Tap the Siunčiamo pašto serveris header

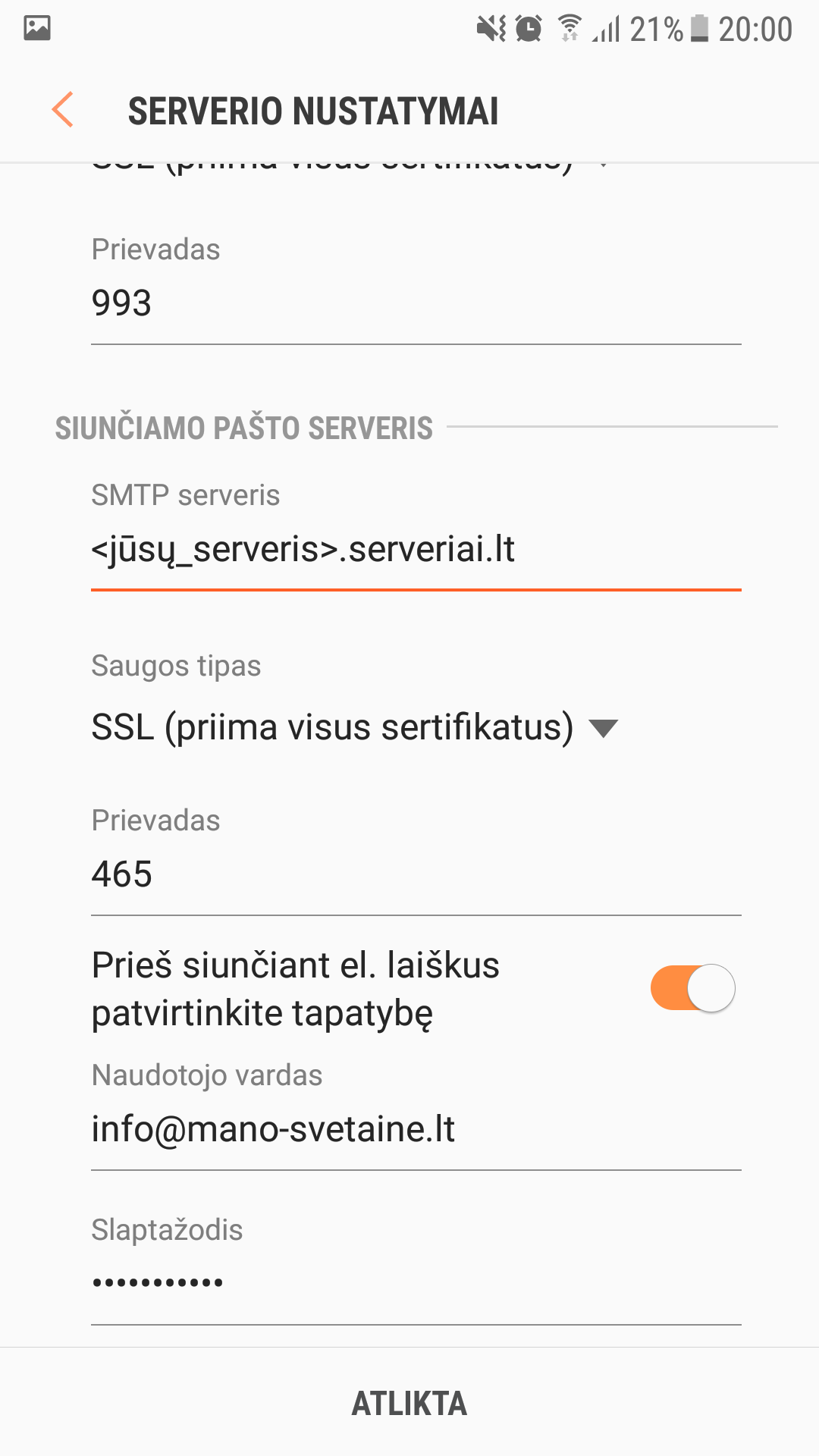[244, 428]
